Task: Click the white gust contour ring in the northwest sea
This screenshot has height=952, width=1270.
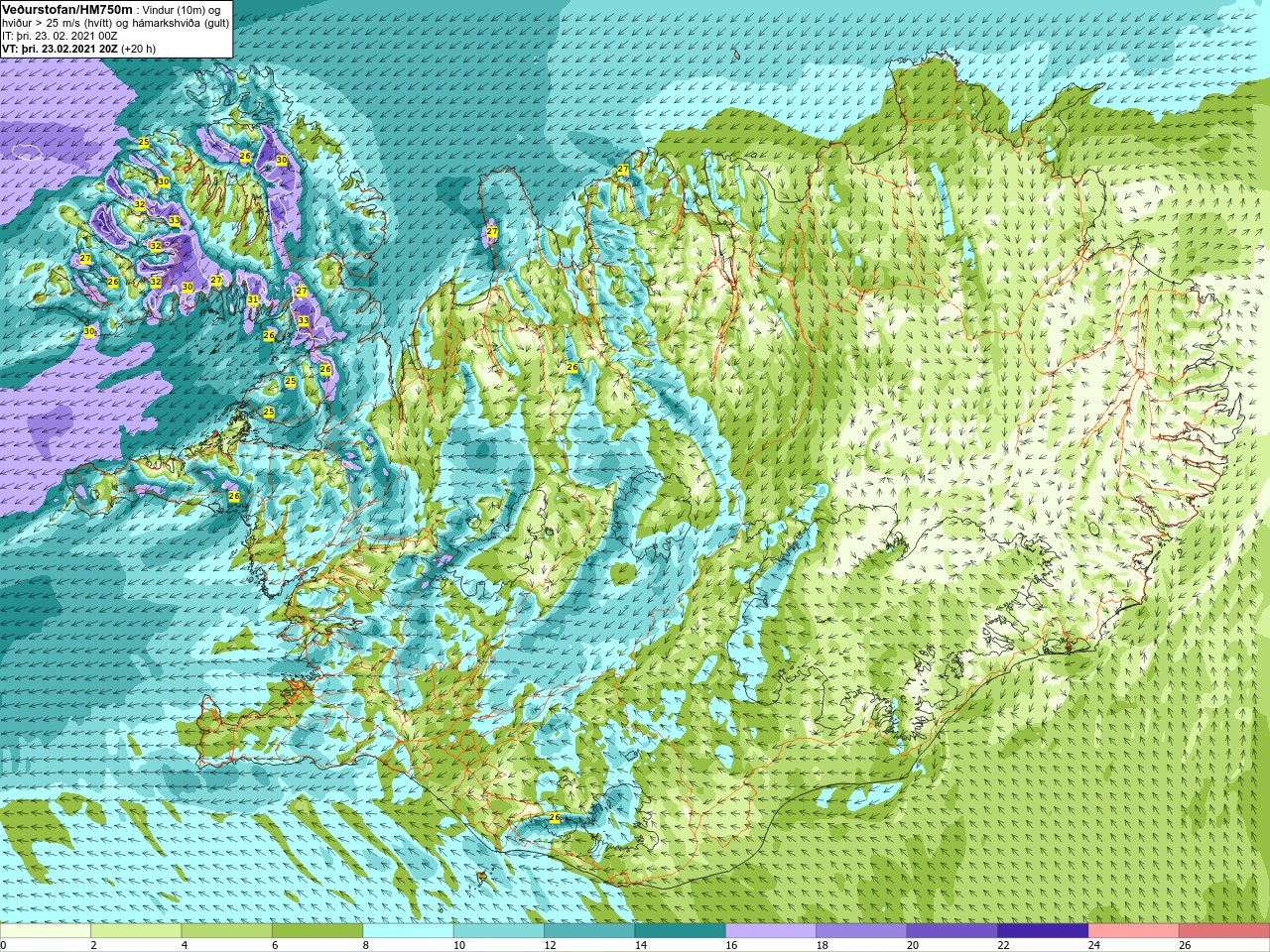Action: coord(26,151)
